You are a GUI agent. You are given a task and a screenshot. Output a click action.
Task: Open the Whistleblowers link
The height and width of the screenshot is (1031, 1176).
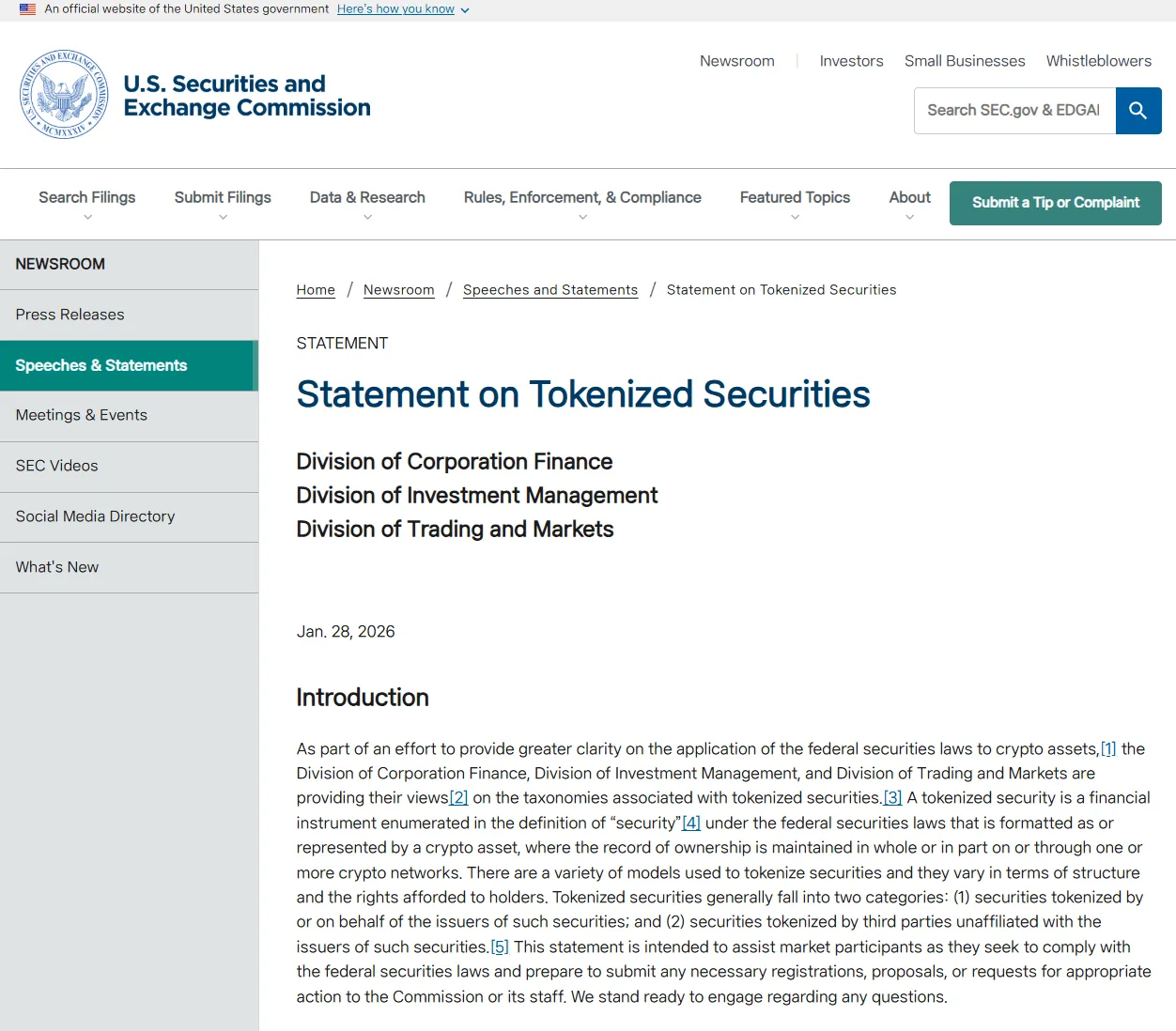tap(1098, 61)
